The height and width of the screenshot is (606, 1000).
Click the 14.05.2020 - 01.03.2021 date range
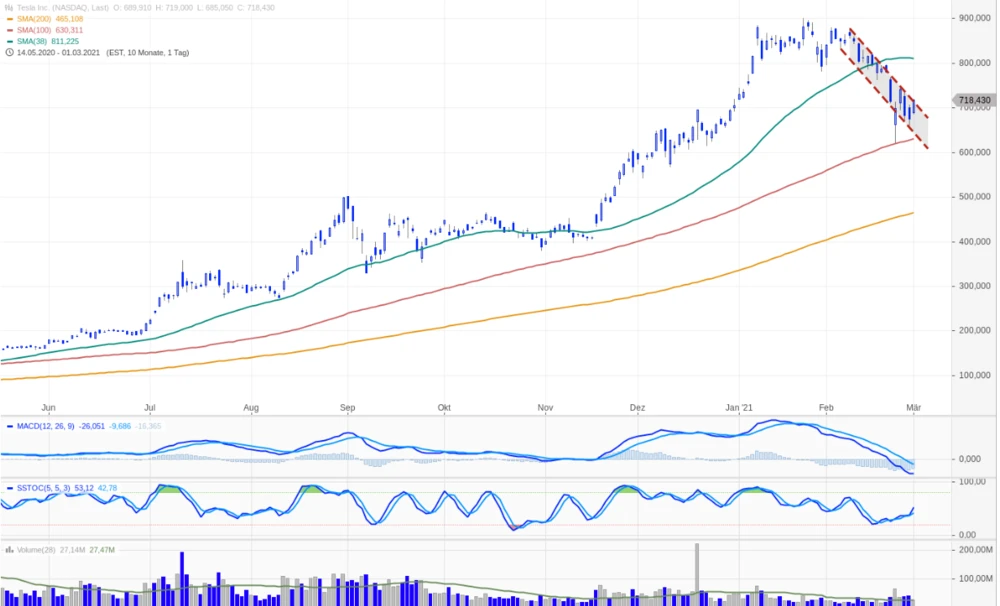58,52
